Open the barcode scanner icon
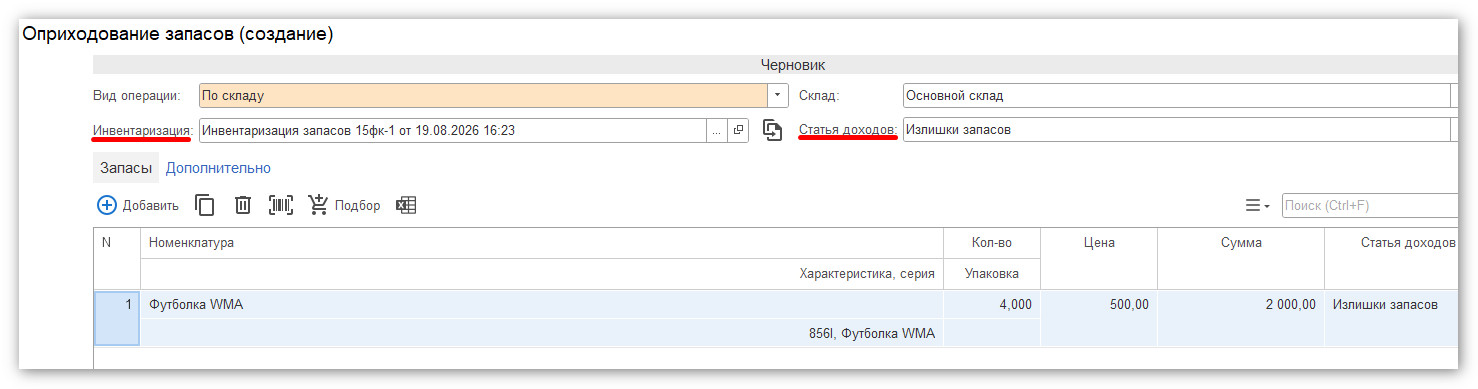 pyautogui.click(x=281, y=205)
